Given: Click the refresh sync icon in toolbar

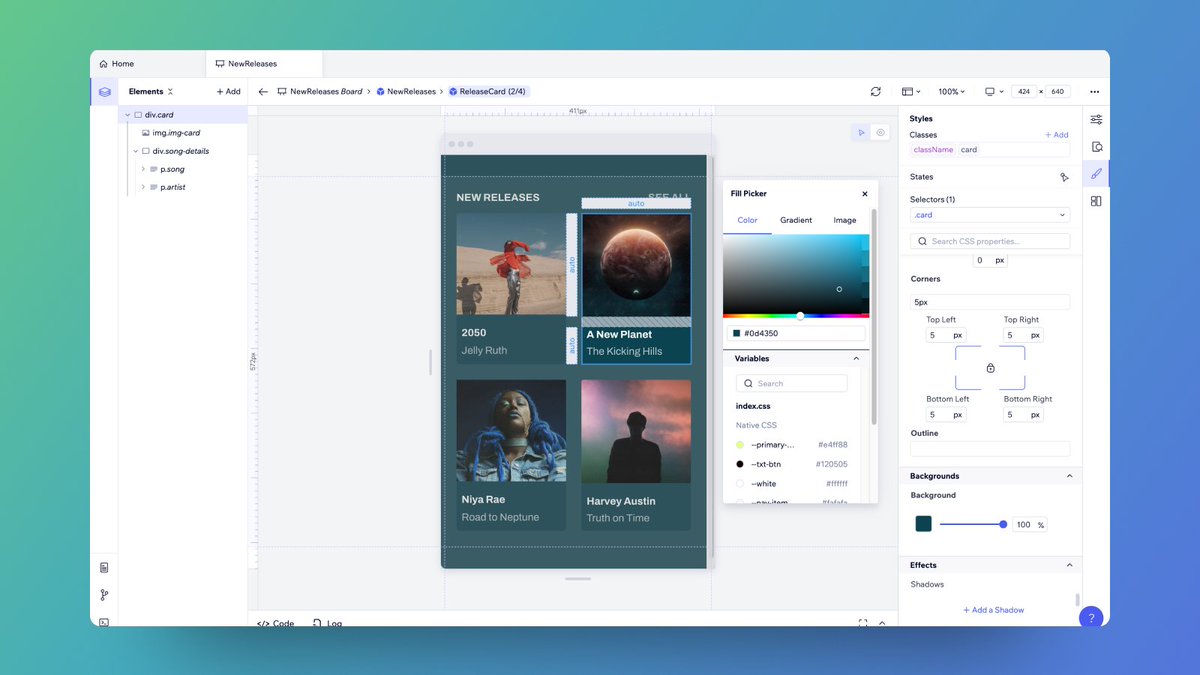Looking at the screenshot, I should (876, 91).
